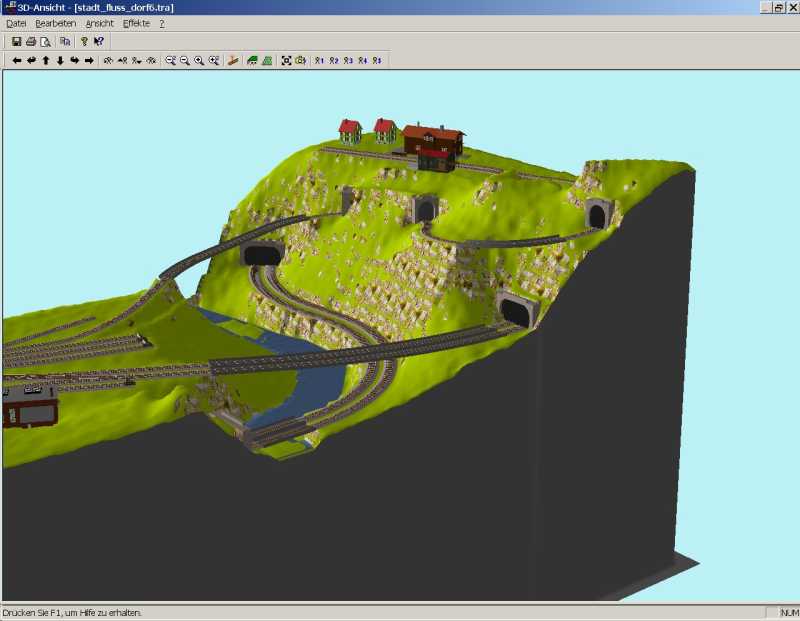The image size is (800, 621).
Task: Select saved viewpoint 5 icon
Action: click(x=377, y=61)
